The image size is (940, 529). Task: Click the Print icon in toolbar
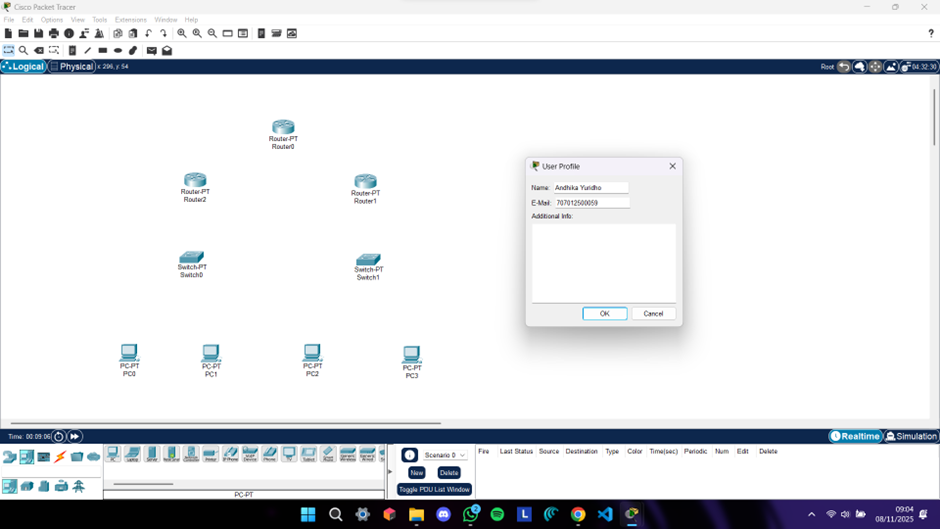click(54, 33)
